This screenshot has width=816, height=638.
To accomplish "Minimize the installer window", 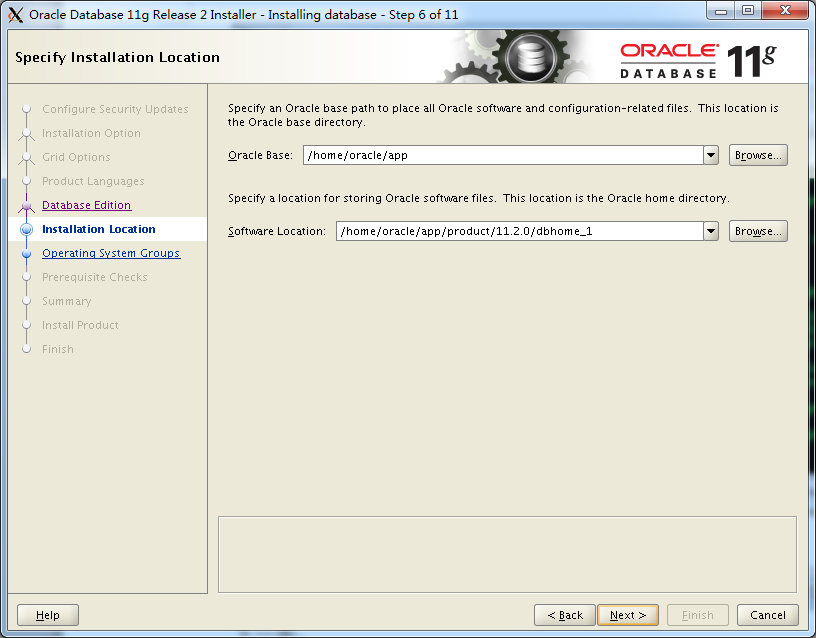I will pos(720,11).
